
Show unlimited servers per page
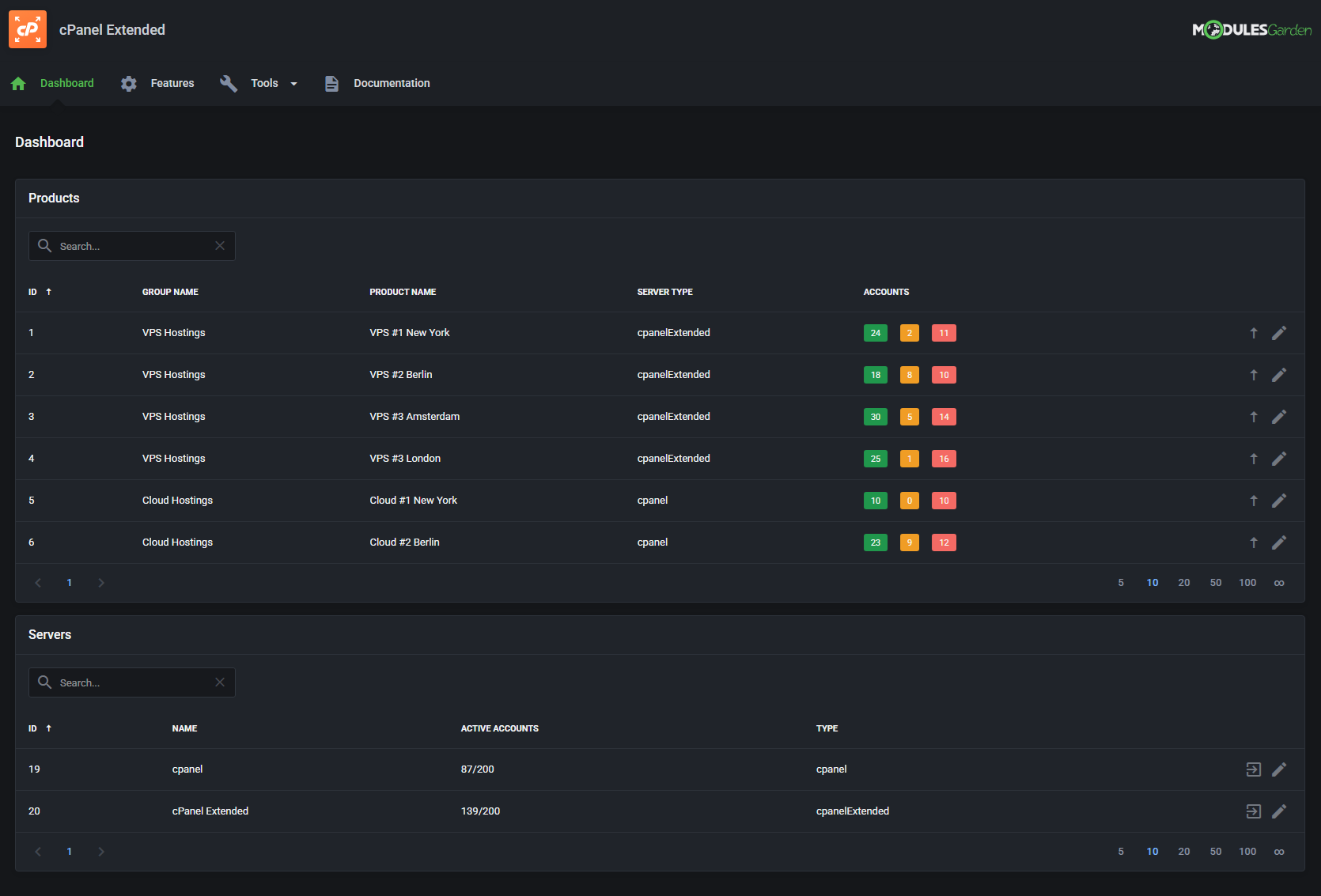click(1279, 852)
